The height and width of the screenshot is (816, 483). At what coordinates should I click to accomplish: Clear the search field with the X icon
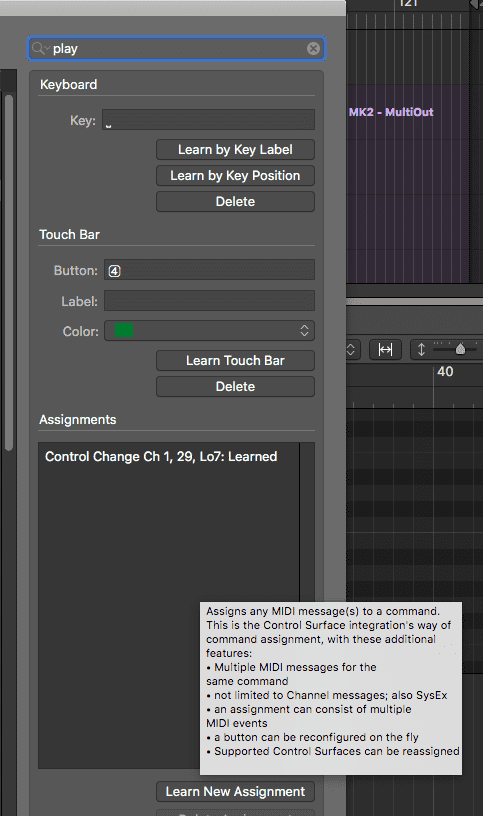coord(313,48)
